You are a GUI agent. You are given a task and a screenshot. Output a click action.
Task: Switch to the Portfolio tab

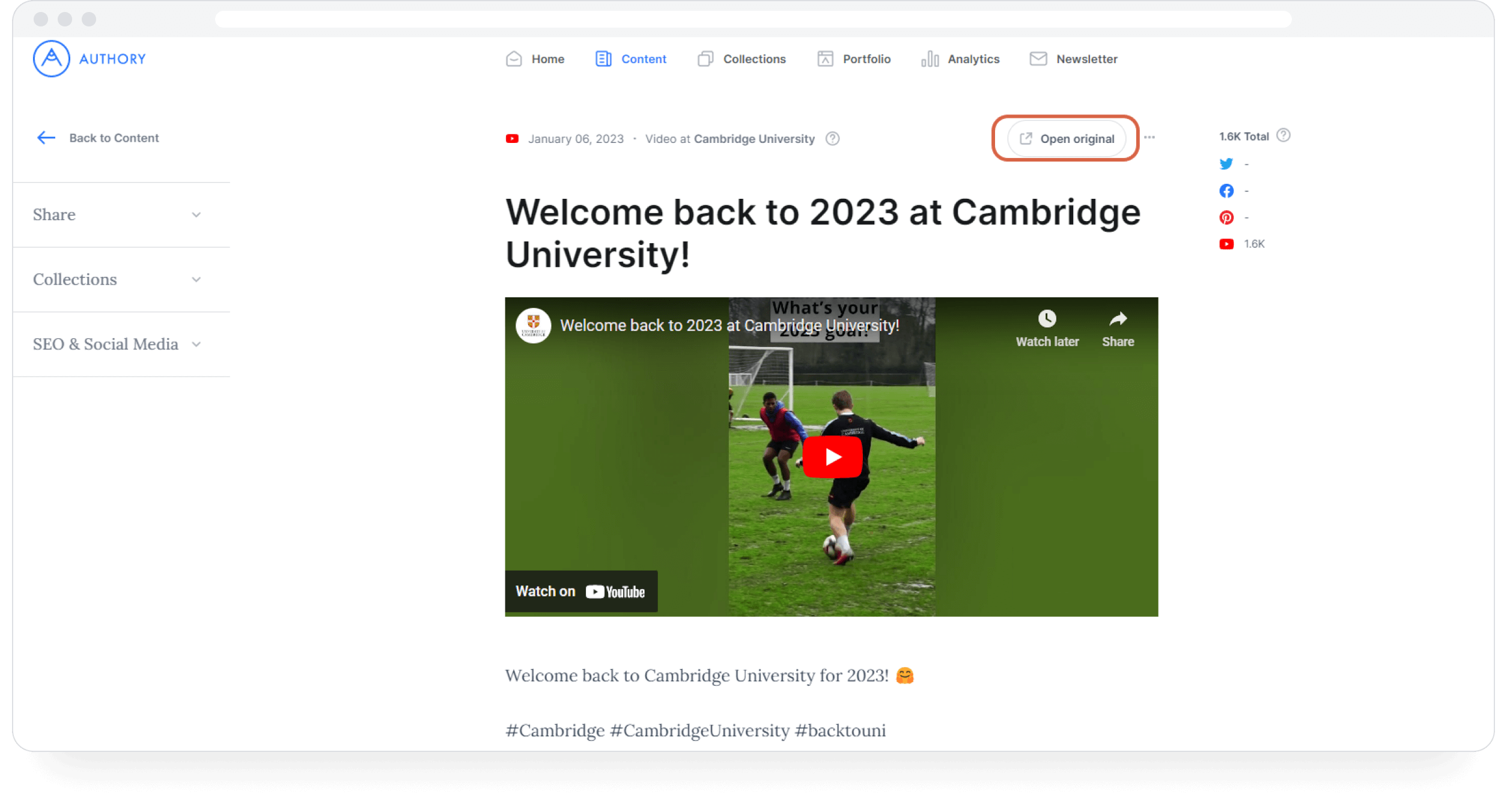tap(854, 59)
